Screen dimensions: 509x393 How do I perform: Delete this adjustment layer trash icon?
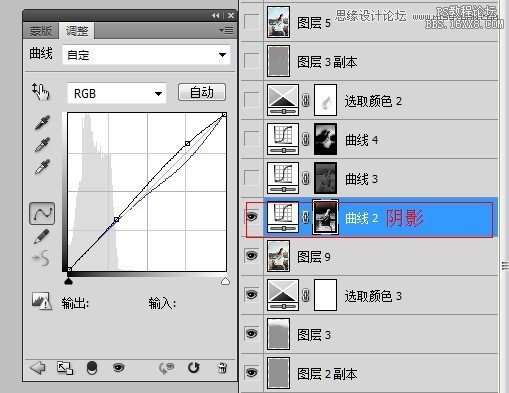pyautogui.click(x=222, y=368)
